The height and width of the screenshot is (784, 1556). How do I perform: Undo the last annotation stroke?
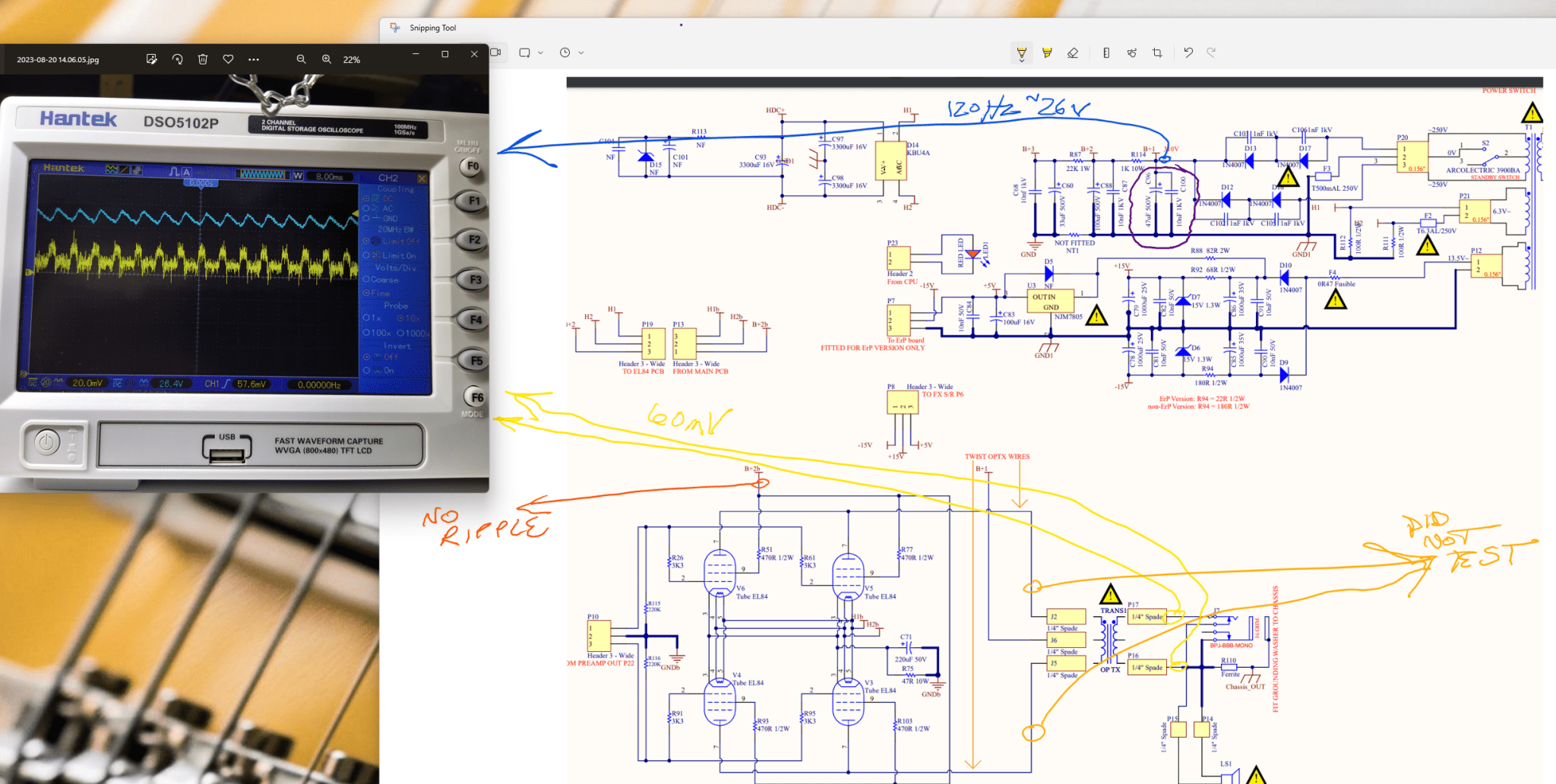click(1188, 52)
